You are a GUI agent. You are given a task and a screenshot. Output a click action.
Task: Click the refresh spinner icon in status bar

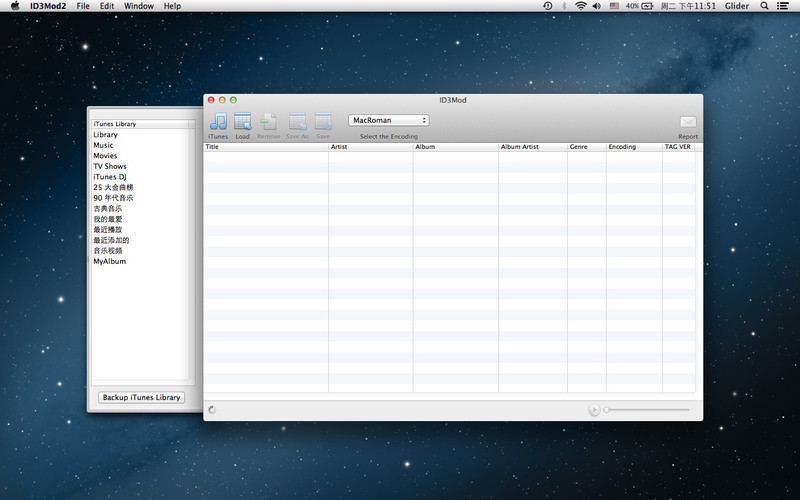click(212, 410)
